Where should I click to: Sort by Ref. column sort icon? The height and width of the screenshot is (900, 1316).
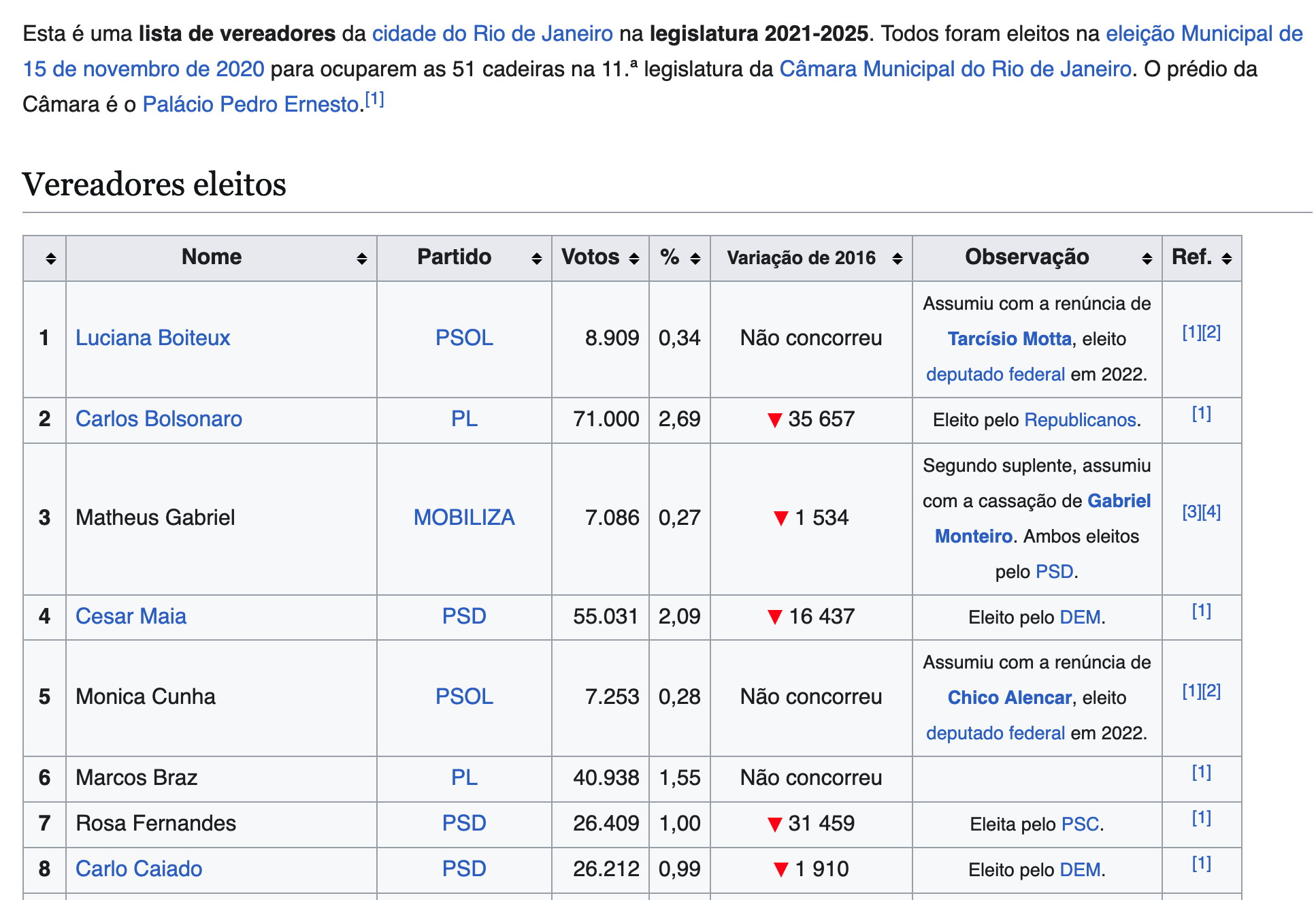(1226, 258)
